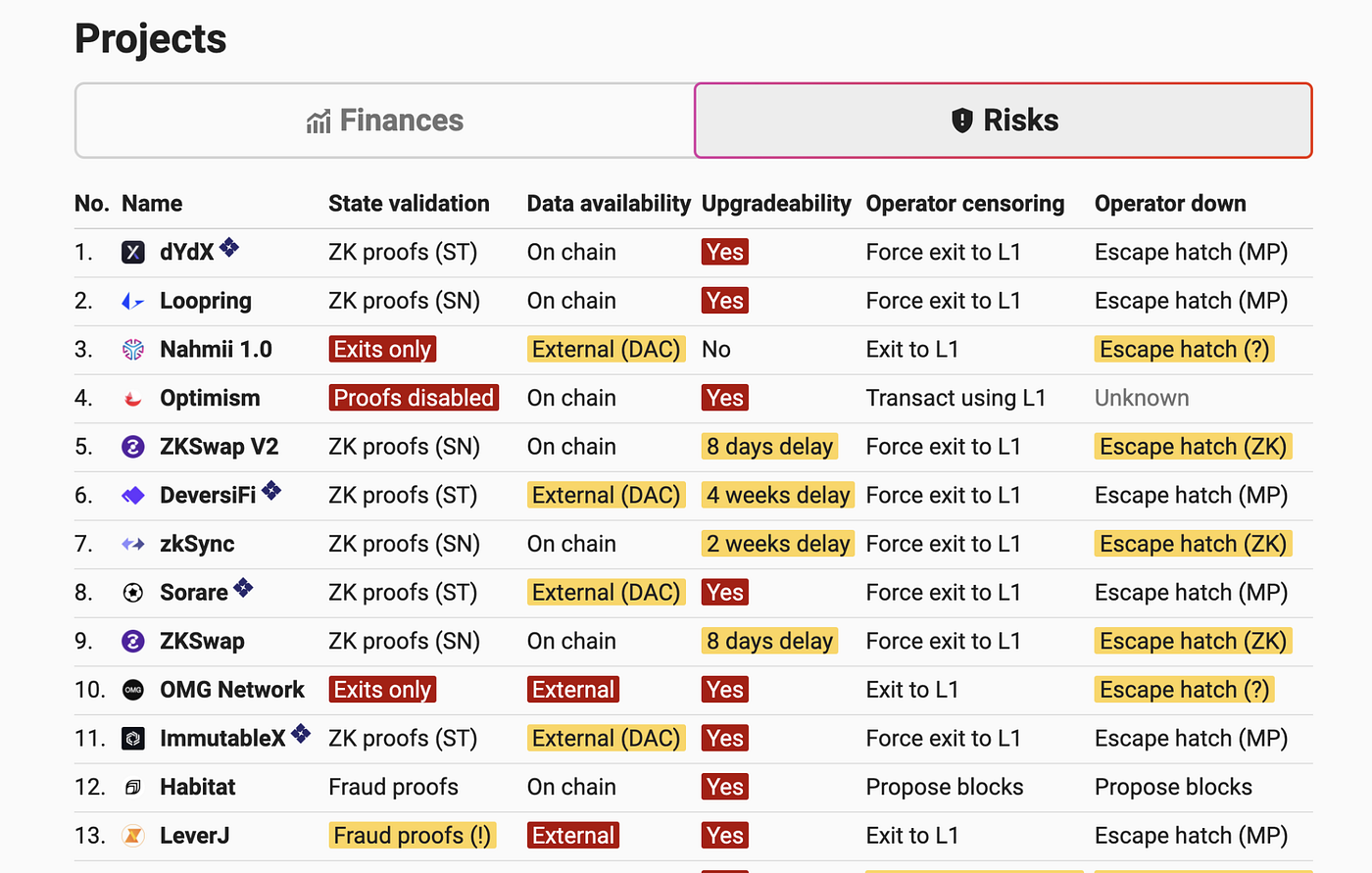Click the red Exits only badge for Nahmii
Image resolution: width=1372 pixels, height=873 pixels.
coord(382,350)
